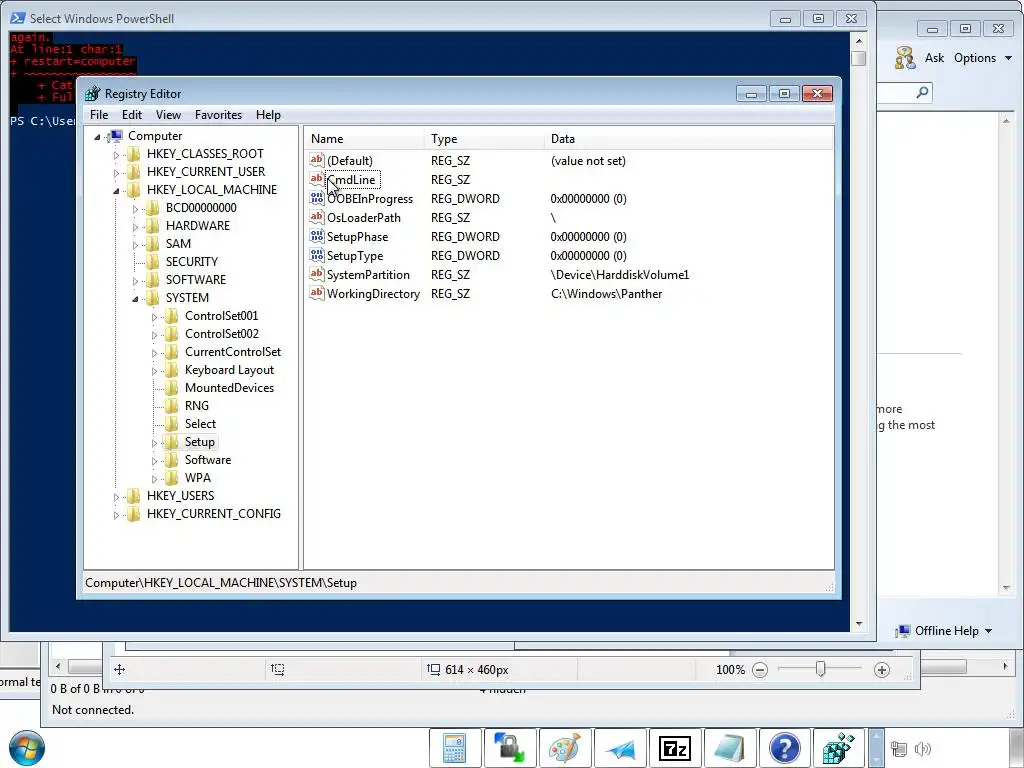Click the OsLoaderPath string value icon
Viewport: 1024px width, 768px height.
317,217
